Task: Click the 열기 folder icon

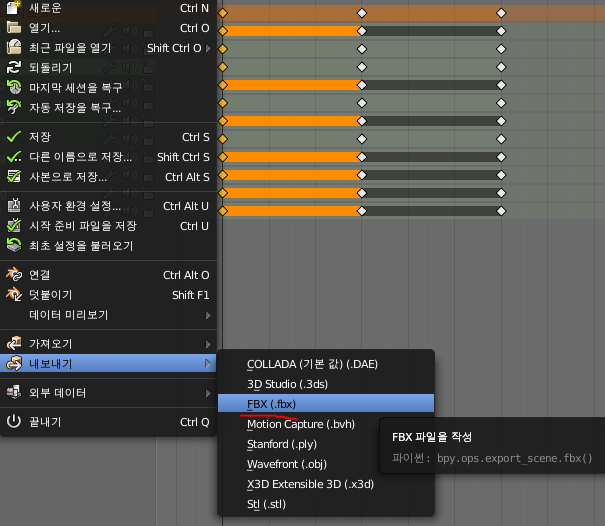Action: [x=14, y=28]
